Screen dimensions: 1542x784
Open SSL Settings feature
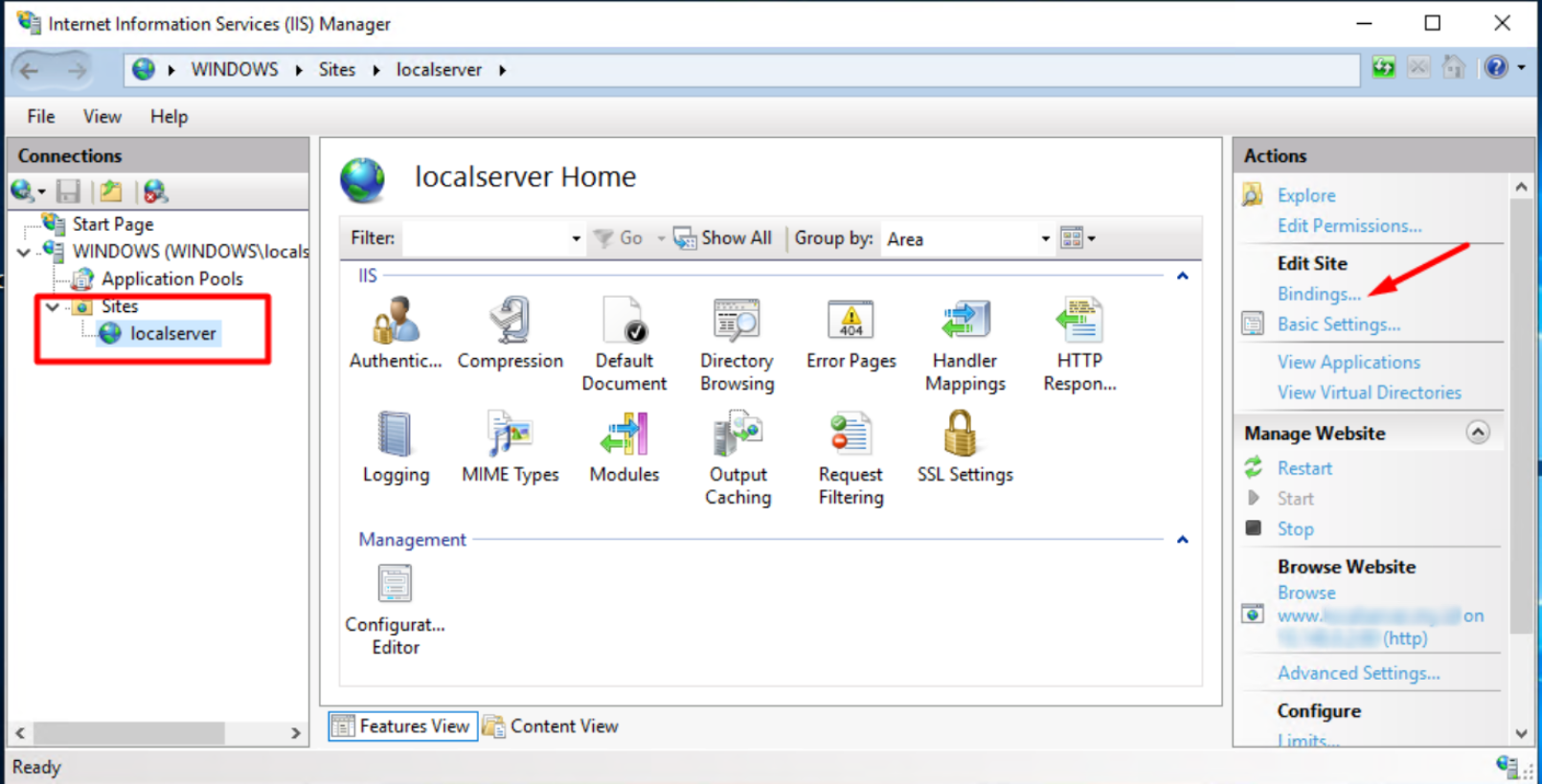pyautogui.click(x=965, y=447)
